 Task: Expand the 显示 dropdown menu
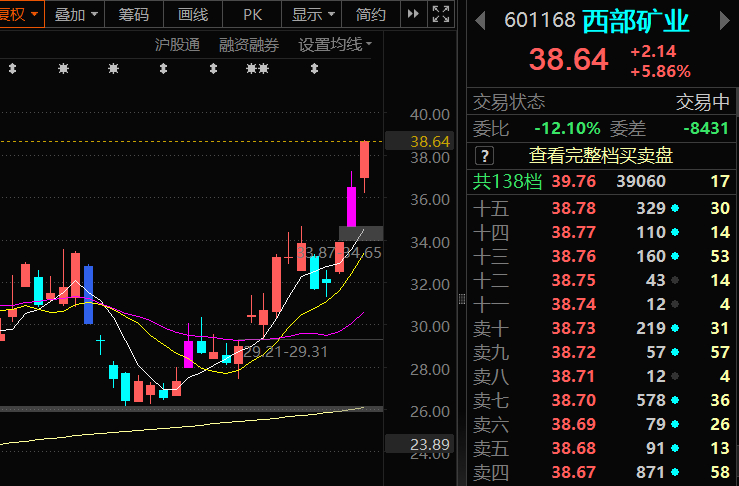(312, 14)
